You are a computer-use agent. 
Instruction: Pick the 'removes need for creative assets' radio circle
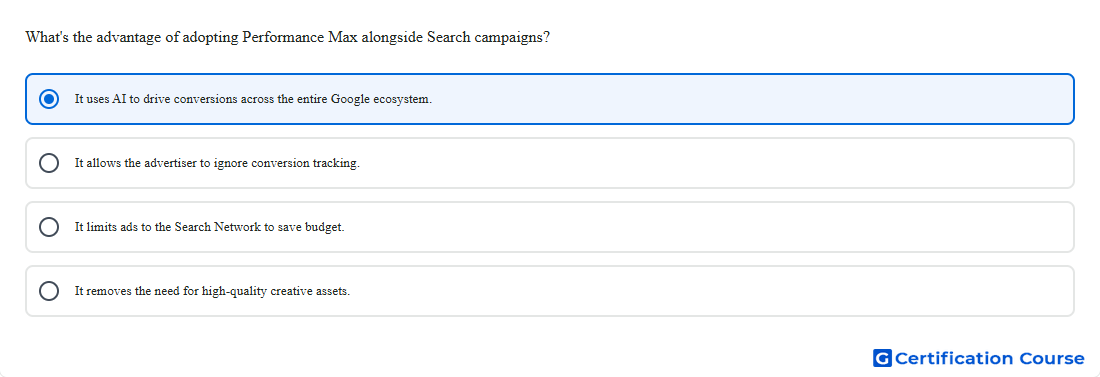click(x=49, y=291)
